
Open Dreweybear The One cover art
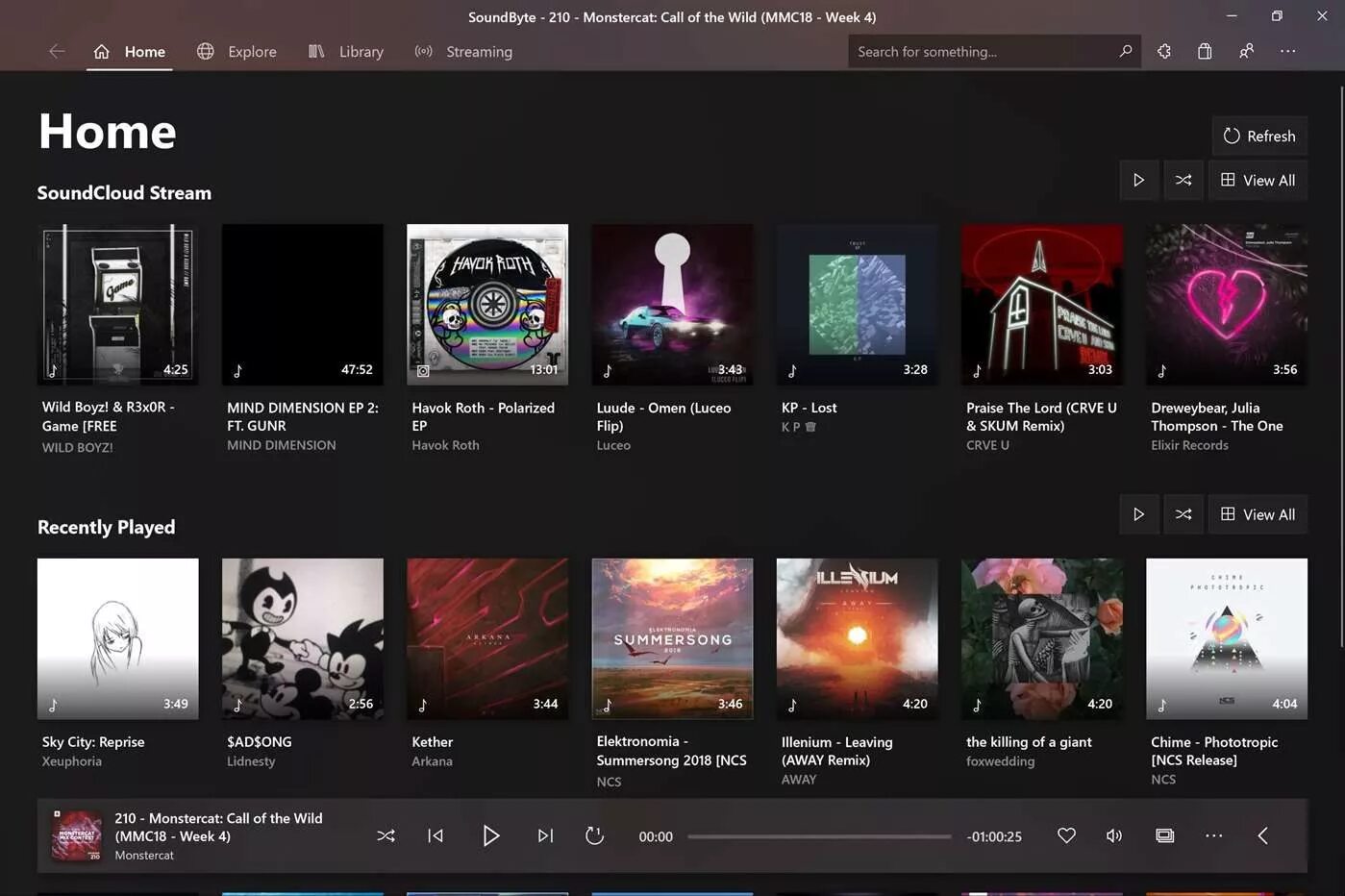[x=1227, y=305]
